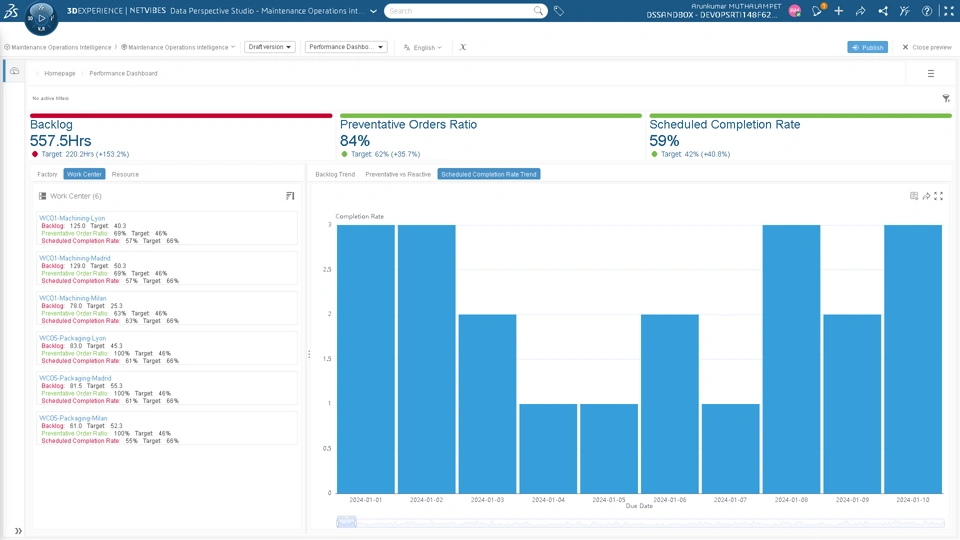
Task: Click the chart share arrow icon
Action: [926, 196]
